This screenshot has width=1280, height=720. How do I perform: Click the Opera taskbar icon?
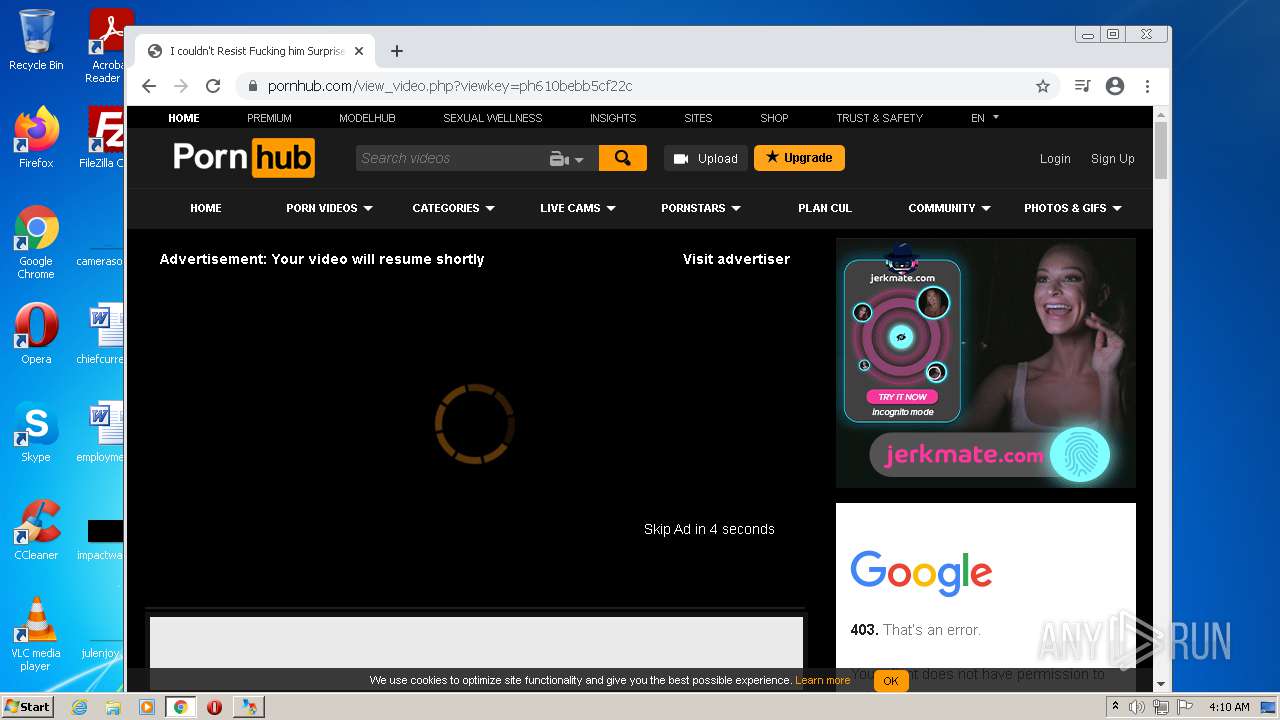[214, 707]
